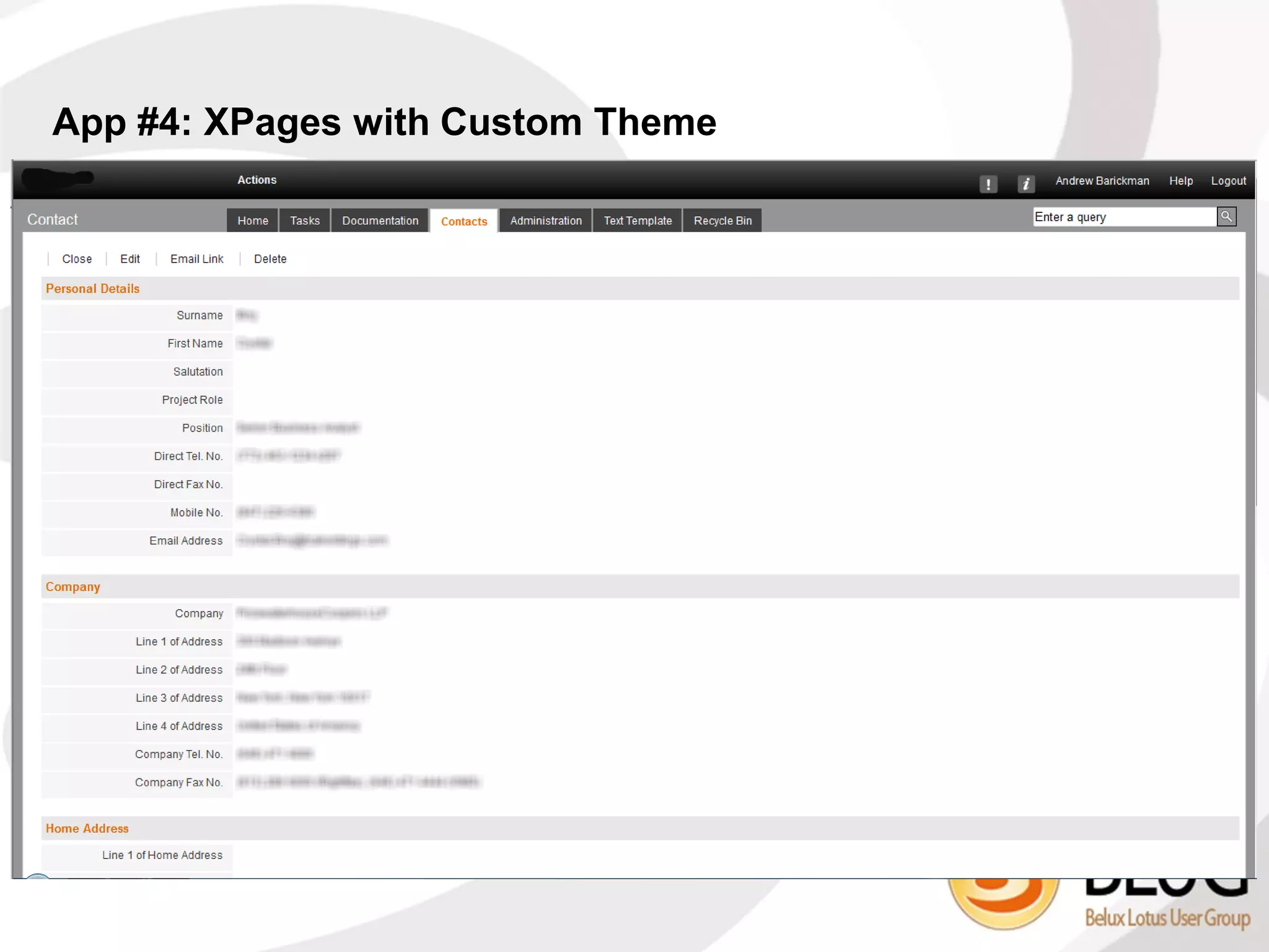Click the Email Address label
This screenshot has width=1269, height=952.
186,541
